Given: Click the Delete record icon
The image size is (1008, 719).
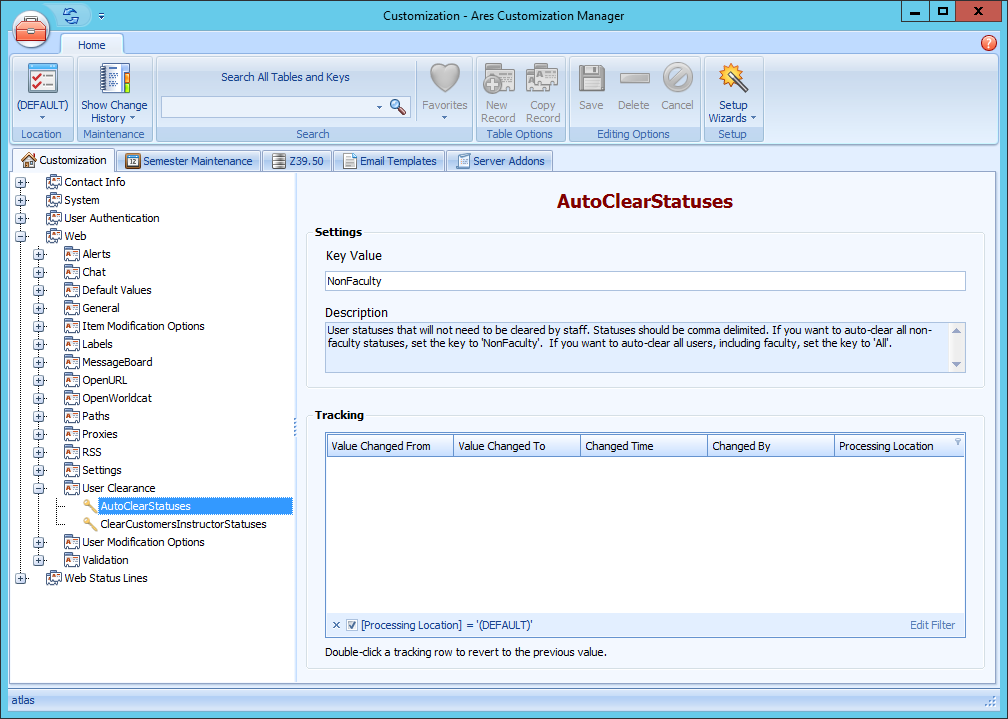Looking at the screenshot, I should (x=634, y=80).
